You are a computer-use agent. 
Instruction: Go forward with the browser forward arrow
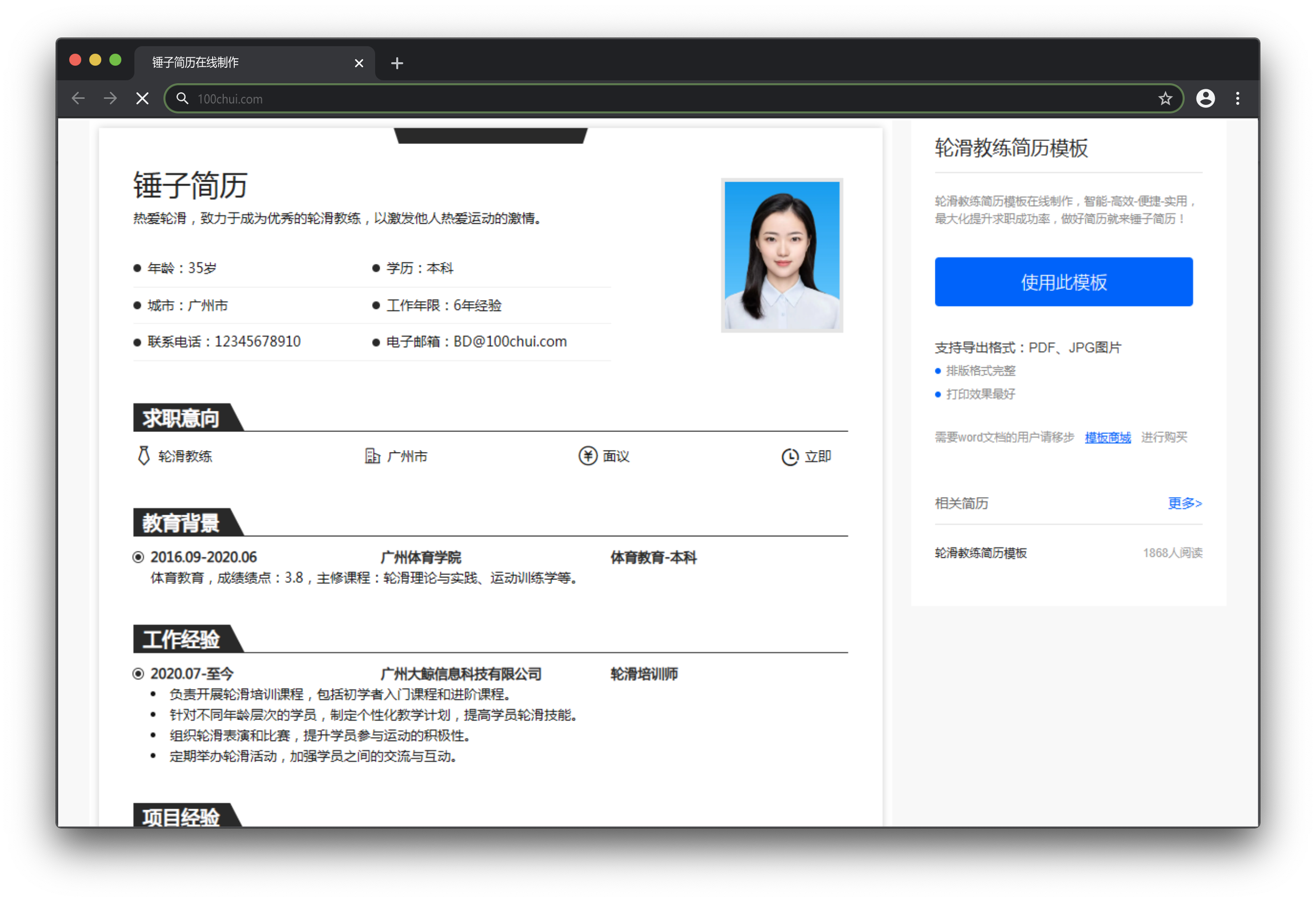pos(110,99)
